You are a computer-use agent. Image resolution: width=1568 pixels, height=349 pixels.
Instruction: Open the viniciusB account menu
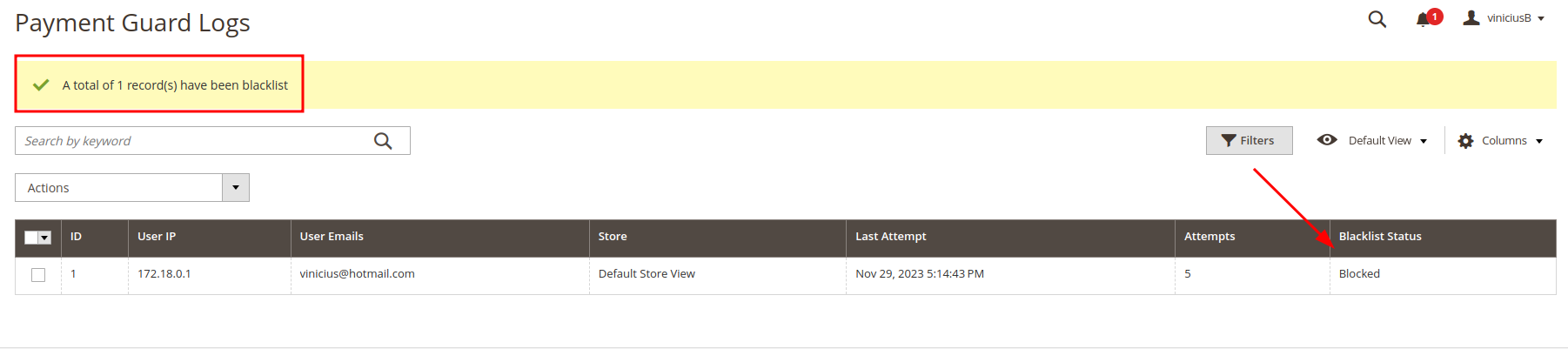click(x=1515, y=18)
